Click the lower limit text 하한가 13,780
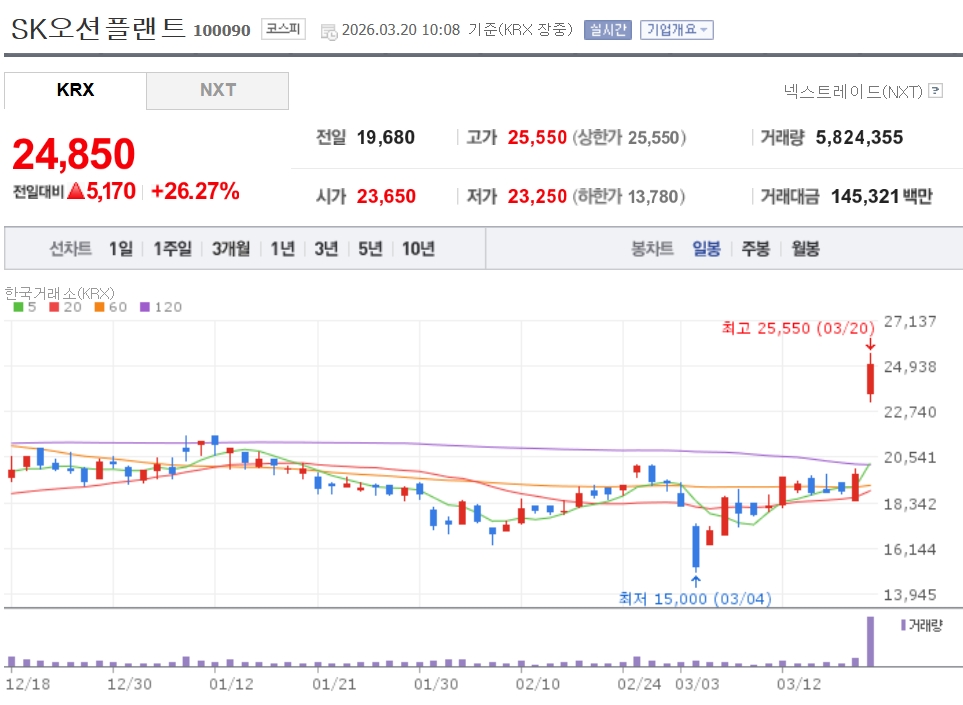Image resolution: width=963 pixels, height=705 pixels. pyautogui.click(x=628, y=196)
